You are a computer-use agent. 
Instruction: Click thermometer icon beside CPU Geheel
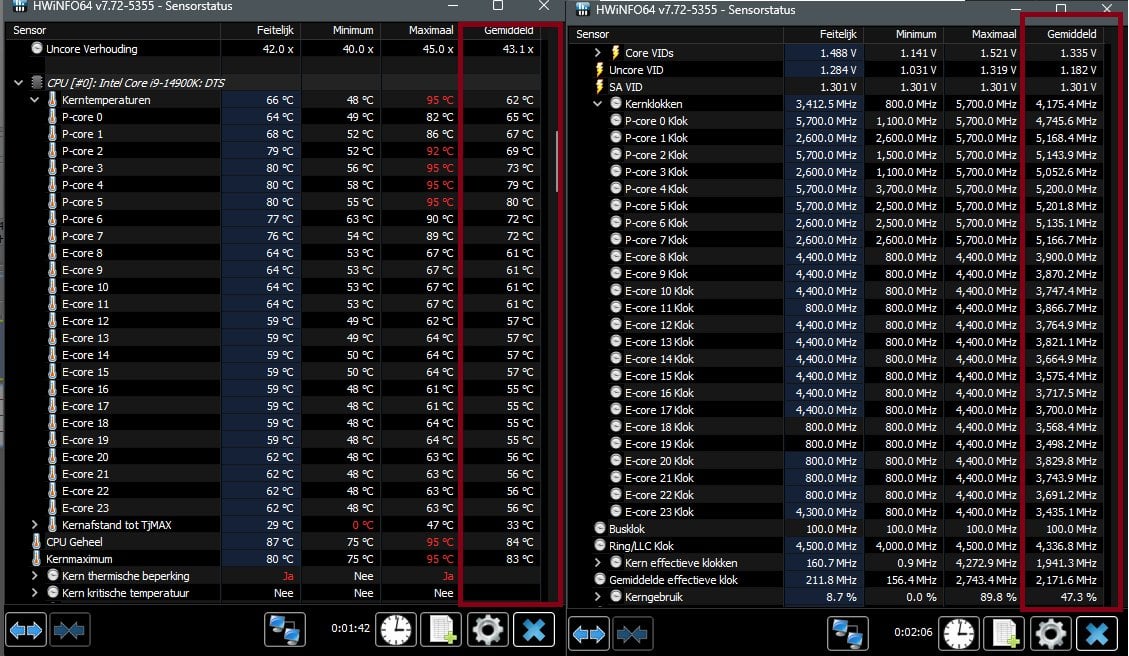click(37, 542)
